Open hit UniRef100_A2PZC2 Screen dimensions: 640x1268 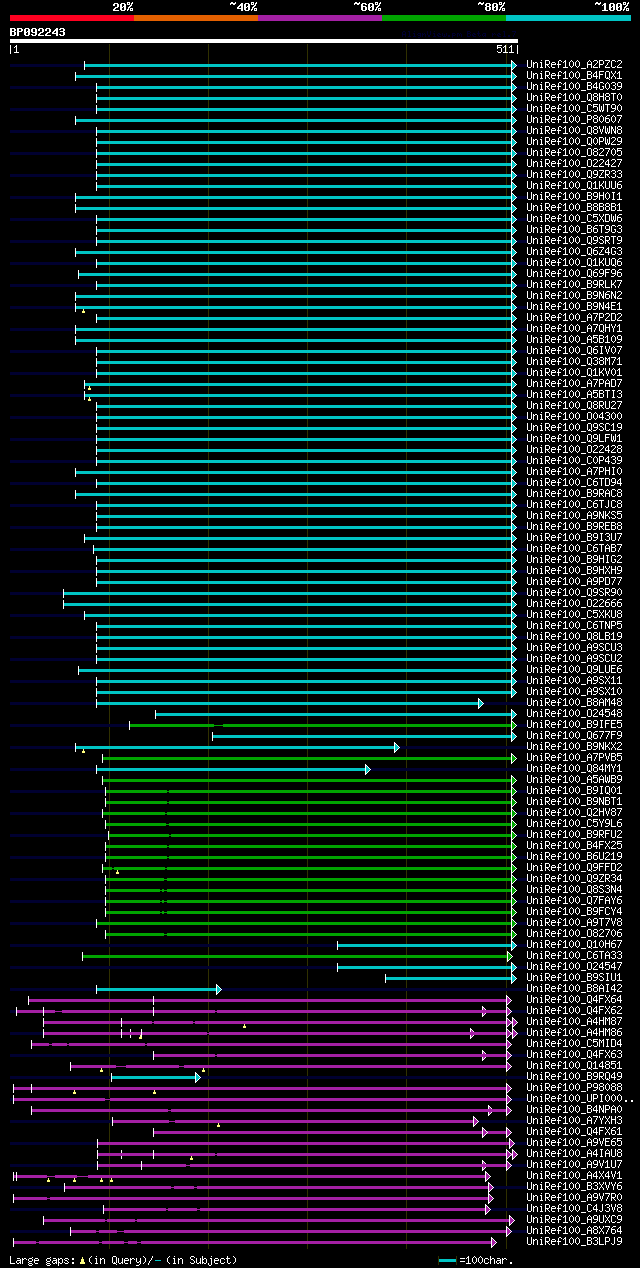coord(574,64)
